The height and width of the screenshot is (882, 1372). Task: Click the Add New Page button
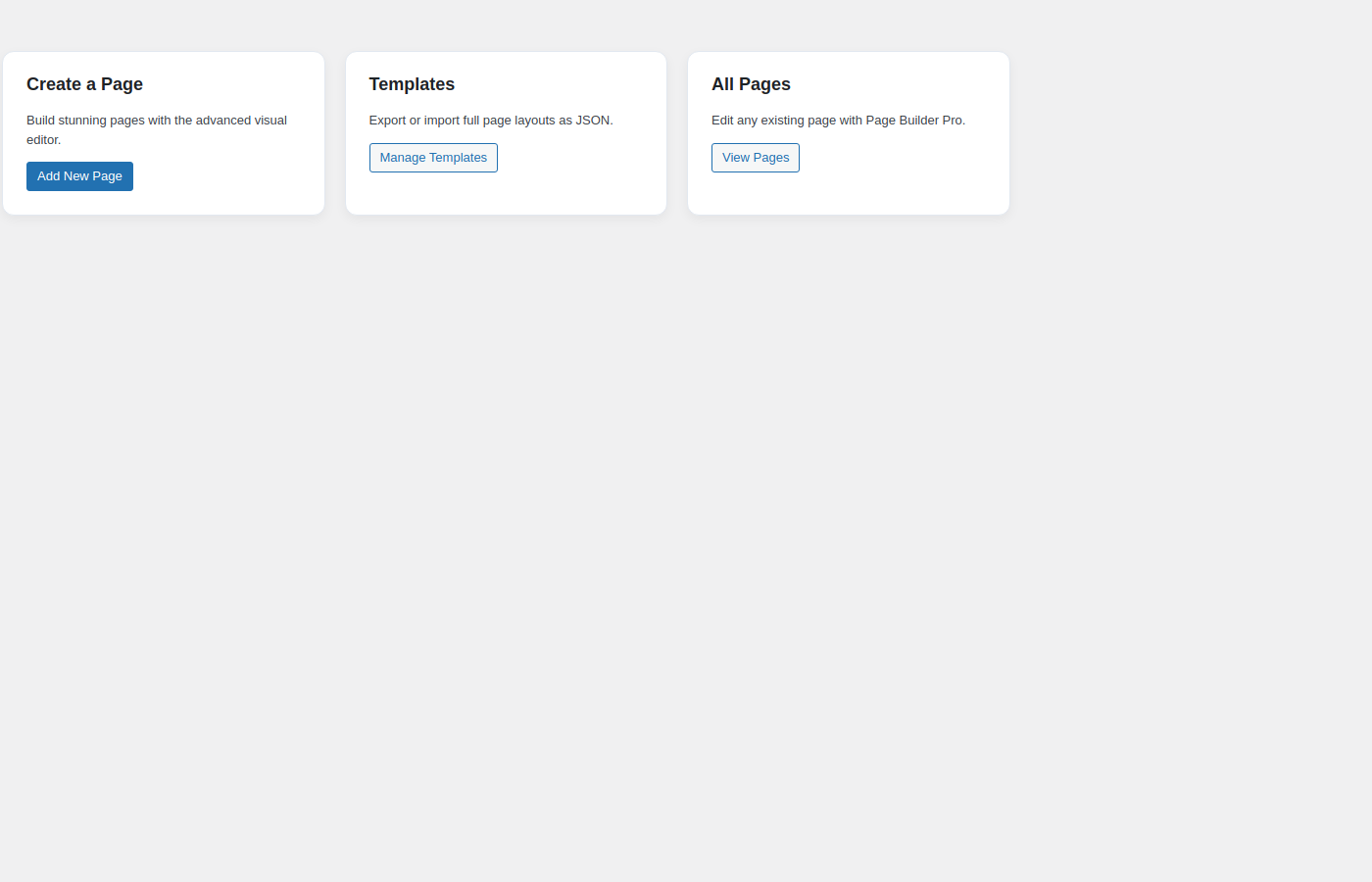pyautogui.click(x=79, y=176)
